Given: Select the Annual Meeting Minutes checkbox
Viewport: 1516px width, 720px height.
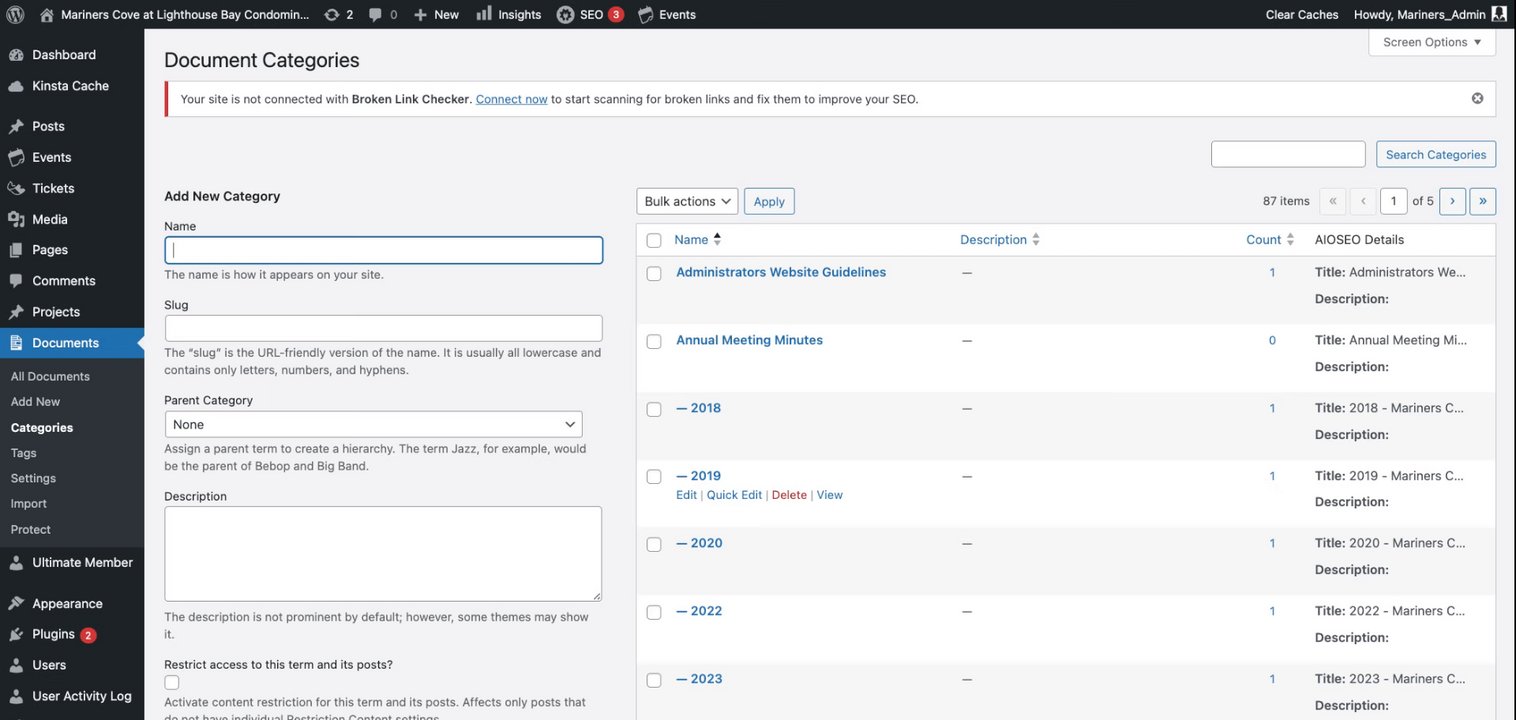Looking at the screenshot, I should [x=654, y=342].
